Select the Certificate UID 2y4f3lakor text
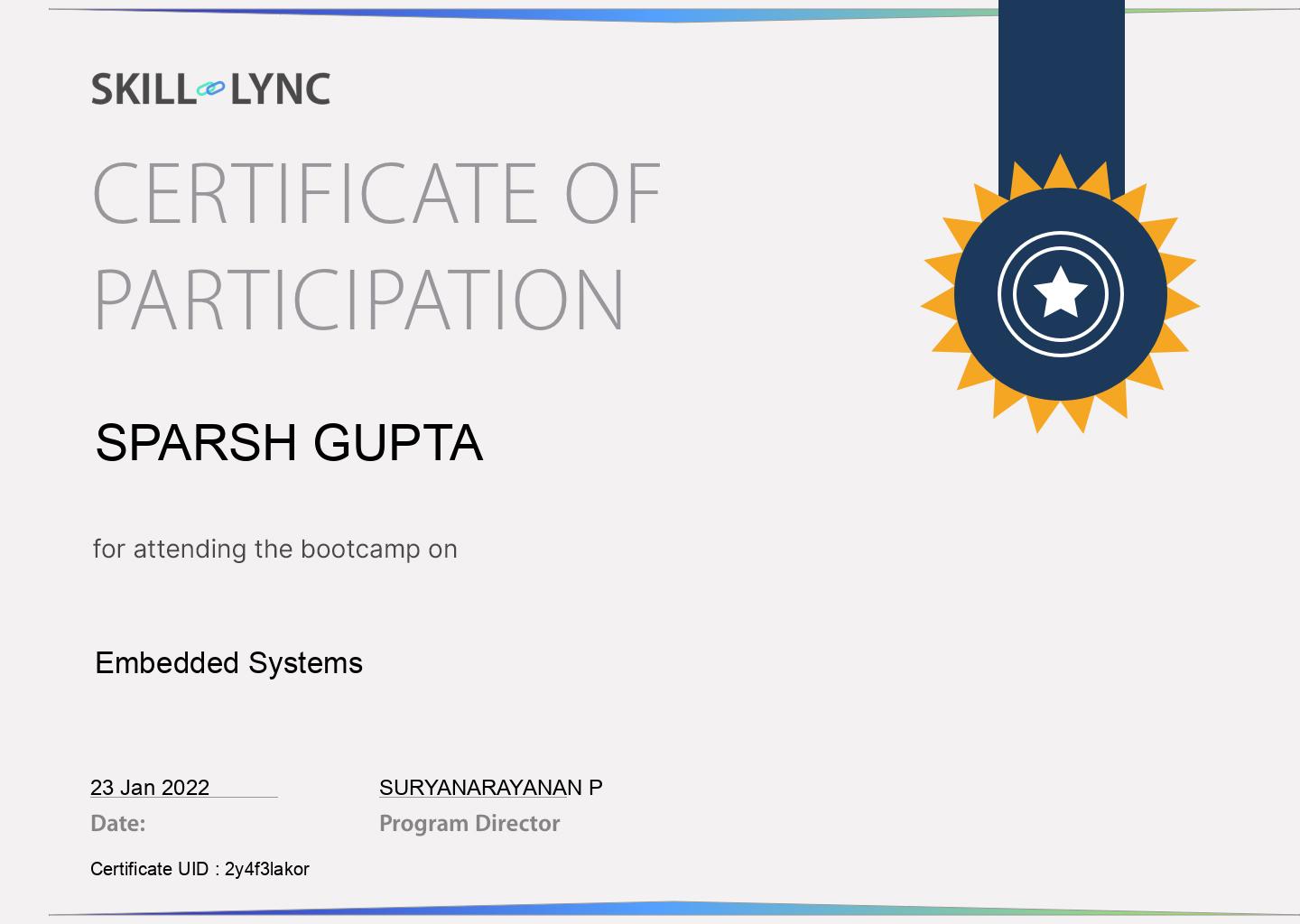The width and height of the screenshot is (1300, 924). 266,869
